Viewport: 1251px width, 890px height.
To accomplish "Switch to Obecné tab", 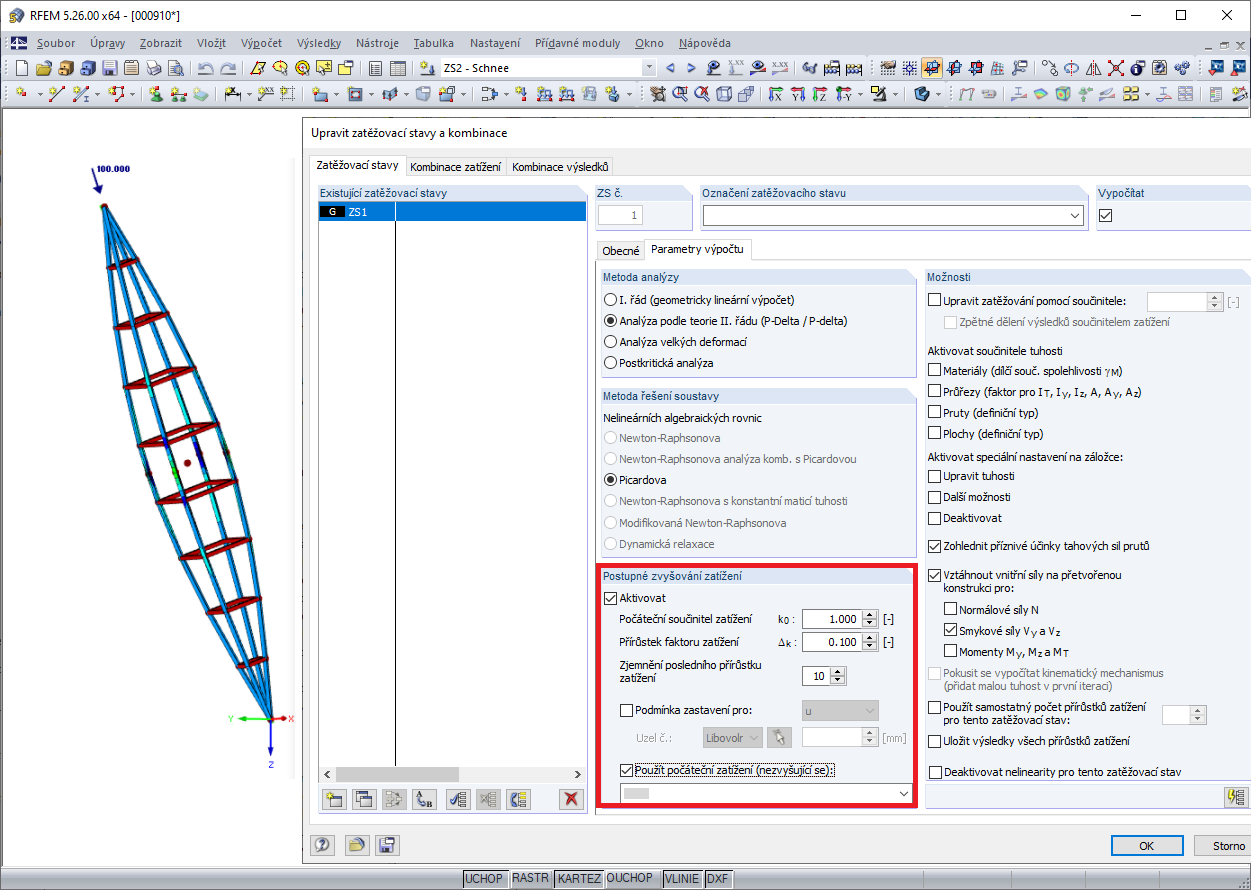I will 620,250.
